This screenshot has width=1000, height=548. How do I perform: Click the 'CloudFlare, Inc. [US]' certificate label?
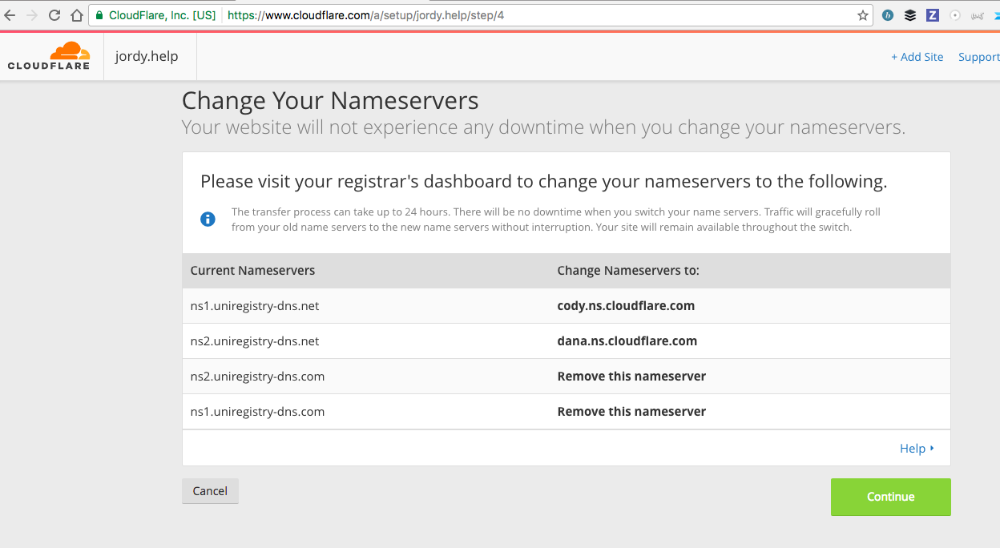[x=162, y=15]
